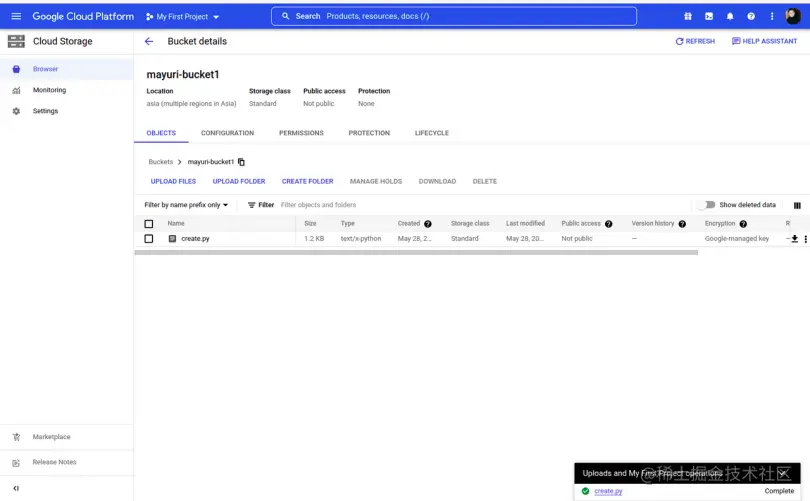Viewport: 810px width, 501px height.
Task: Click the create.py link in uploads panel
Action: tap(608, 491)
